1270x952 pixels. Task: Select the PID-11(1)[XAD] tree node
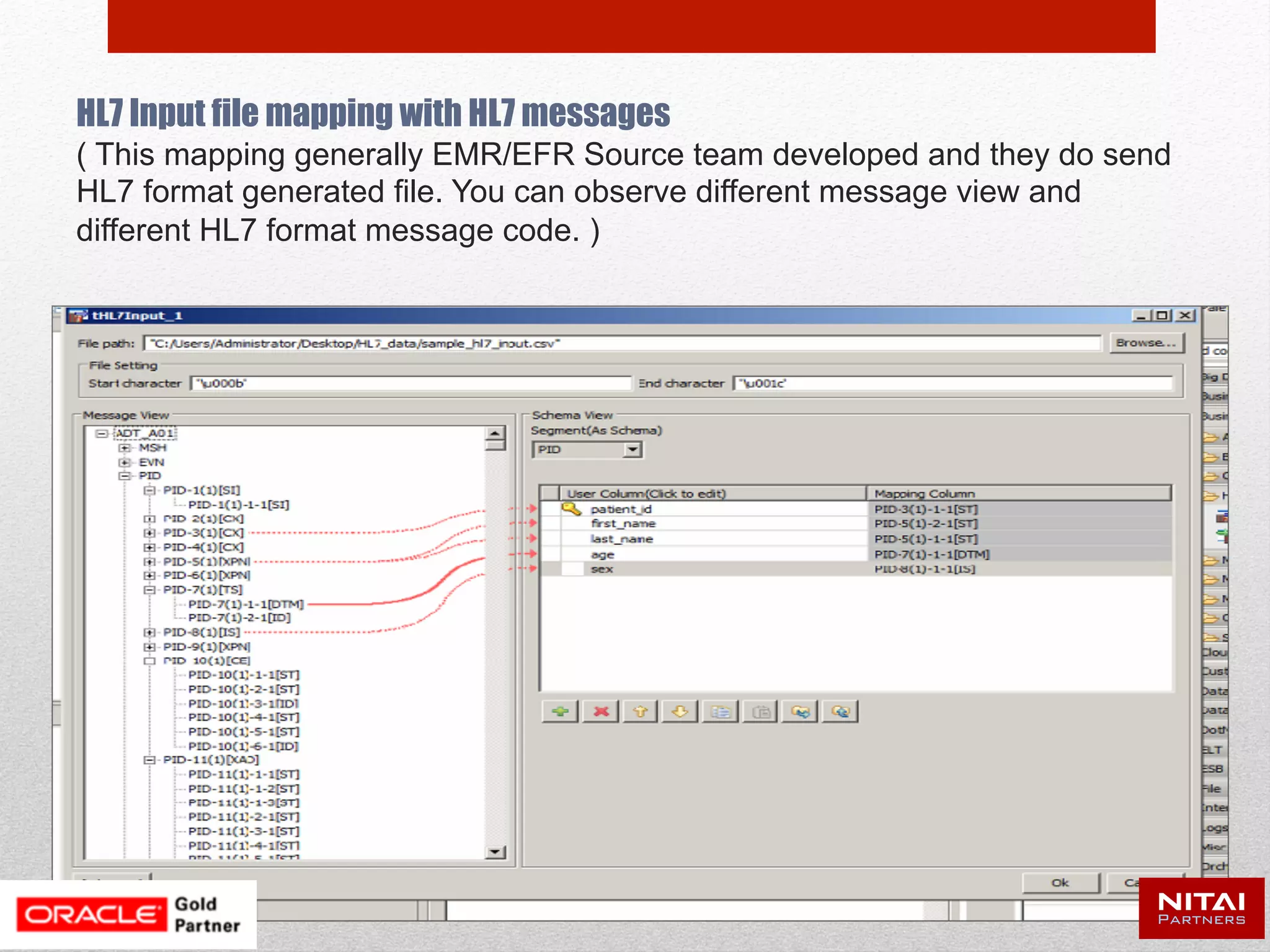[x=211, y=760]
